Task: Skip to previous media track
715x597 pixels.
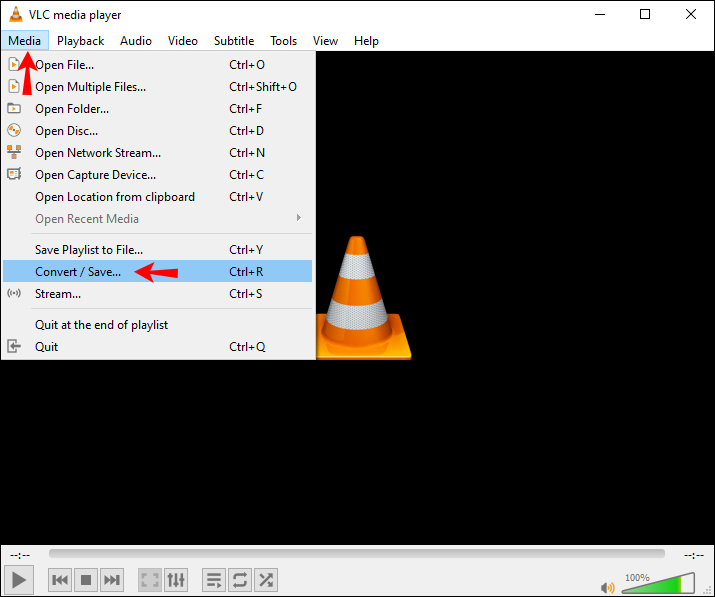Action: (x=60, y=580)
